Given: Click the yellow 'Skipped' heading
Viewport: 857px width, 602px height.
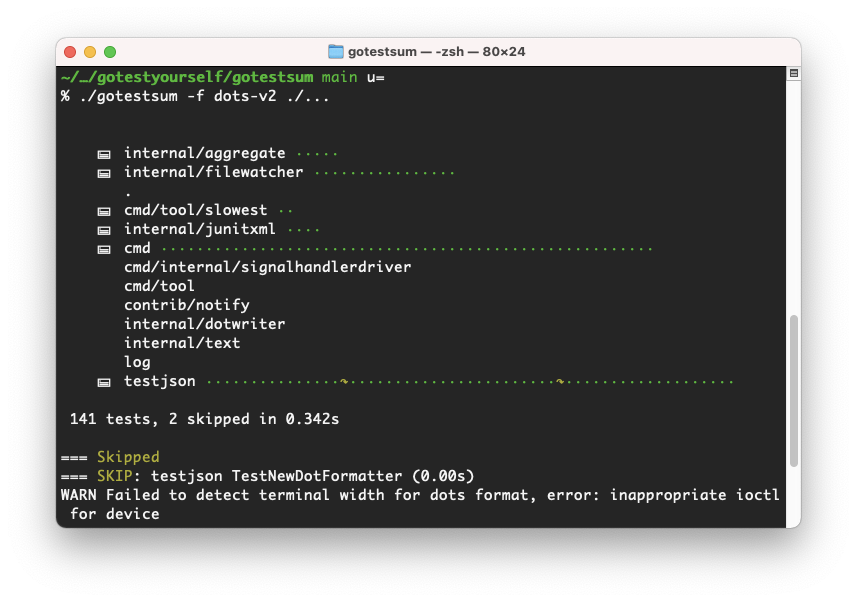Looking at the screenshot, I should tap(128, 457).
